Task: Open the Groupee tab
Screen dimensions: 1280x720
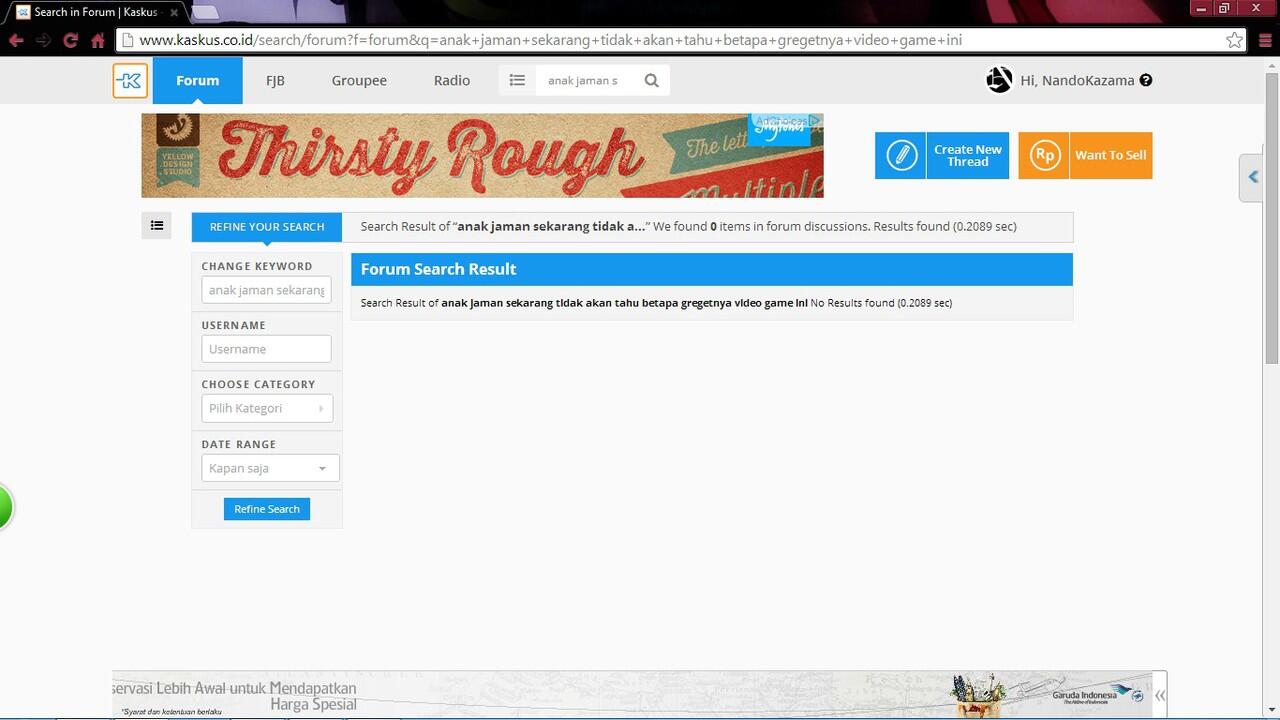Action: tap(359, 80)
